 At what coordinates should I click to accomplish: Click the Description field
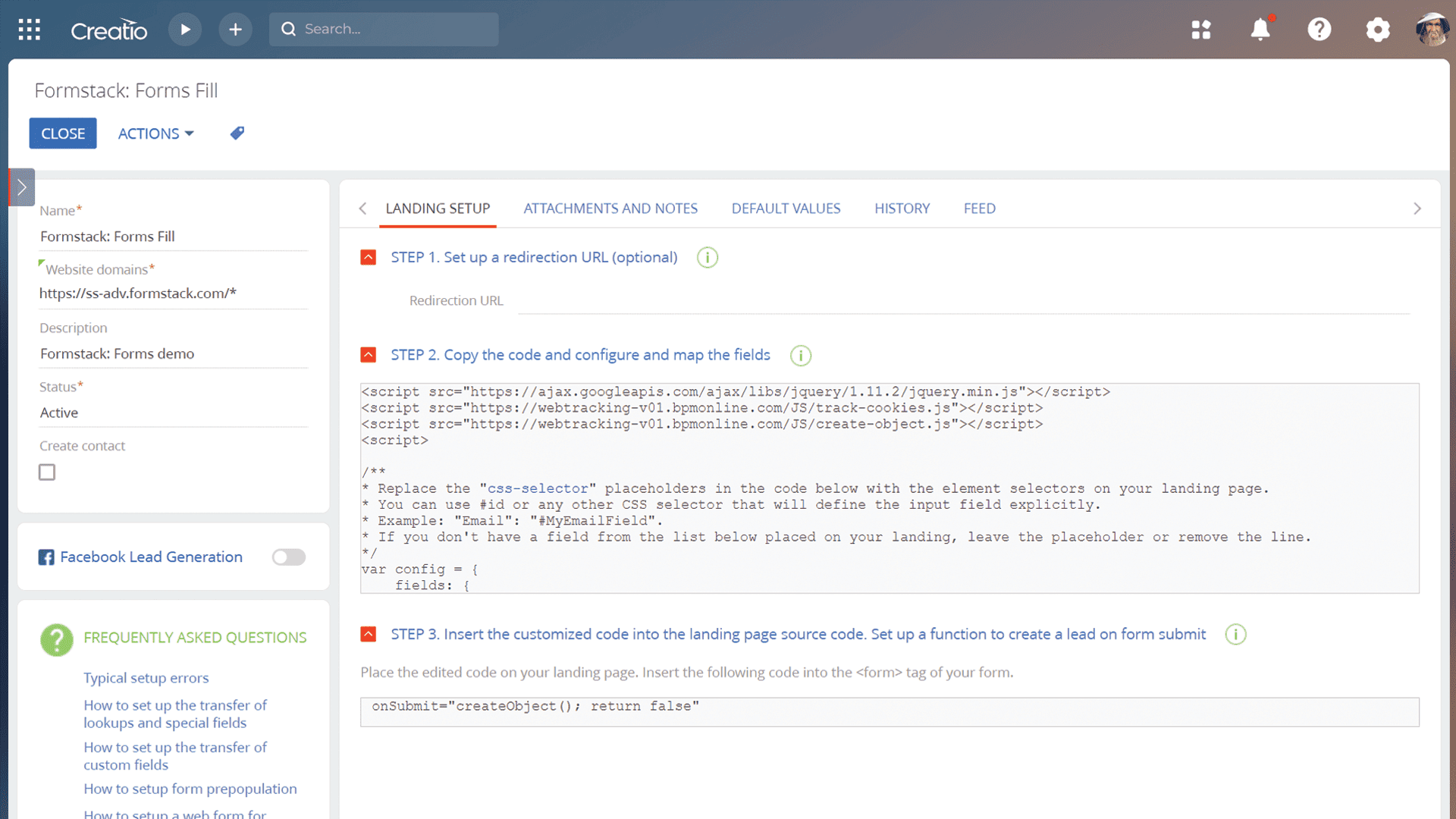(173, 354)
